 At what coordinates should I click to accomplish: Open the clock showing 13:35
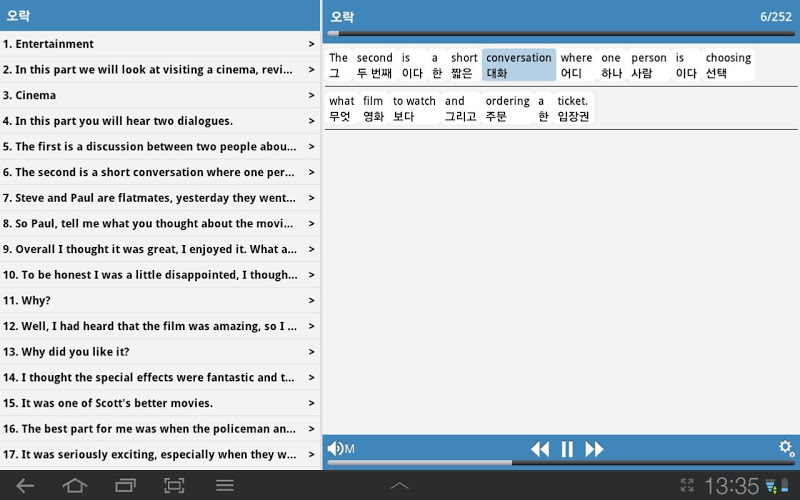pos(731,486)
